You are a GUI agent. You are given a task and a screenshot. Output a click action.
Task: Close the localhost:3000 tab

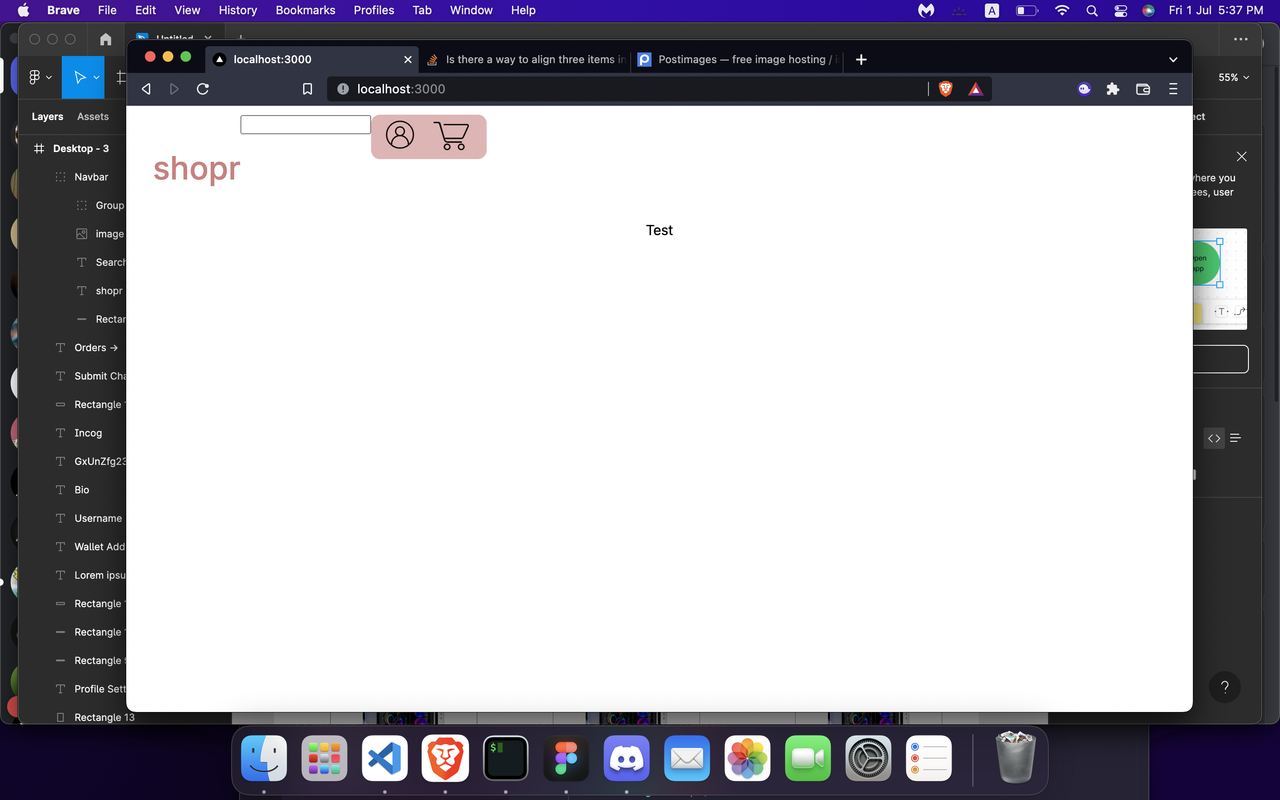tap(408, 59)
